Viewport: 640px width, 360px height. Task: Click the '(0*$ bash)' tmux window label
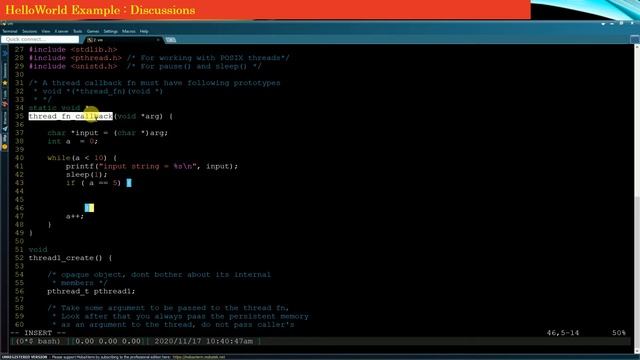(38, 341)
